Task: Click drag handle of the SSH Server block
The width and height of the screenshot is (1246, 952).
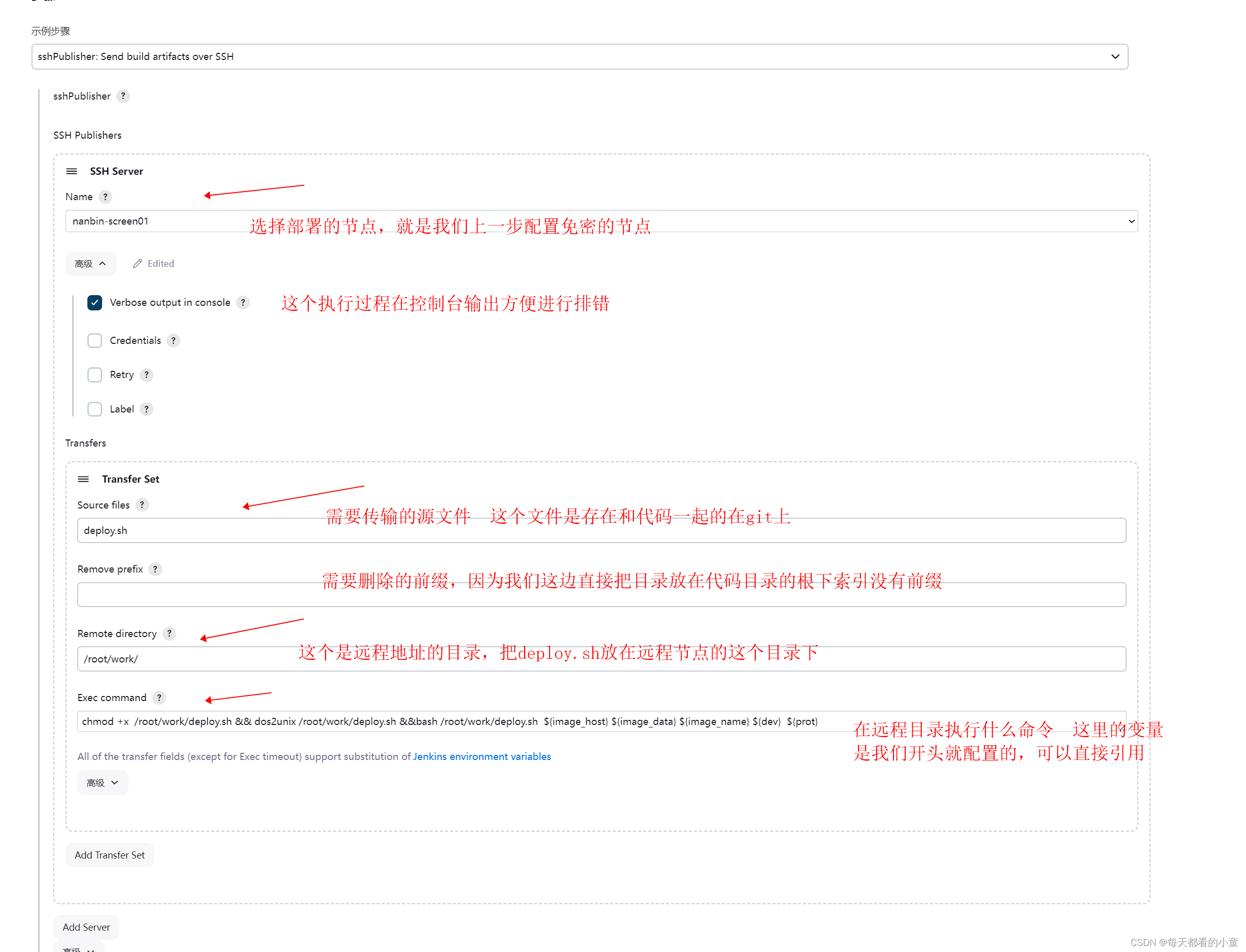Action: tap(72, 171)
